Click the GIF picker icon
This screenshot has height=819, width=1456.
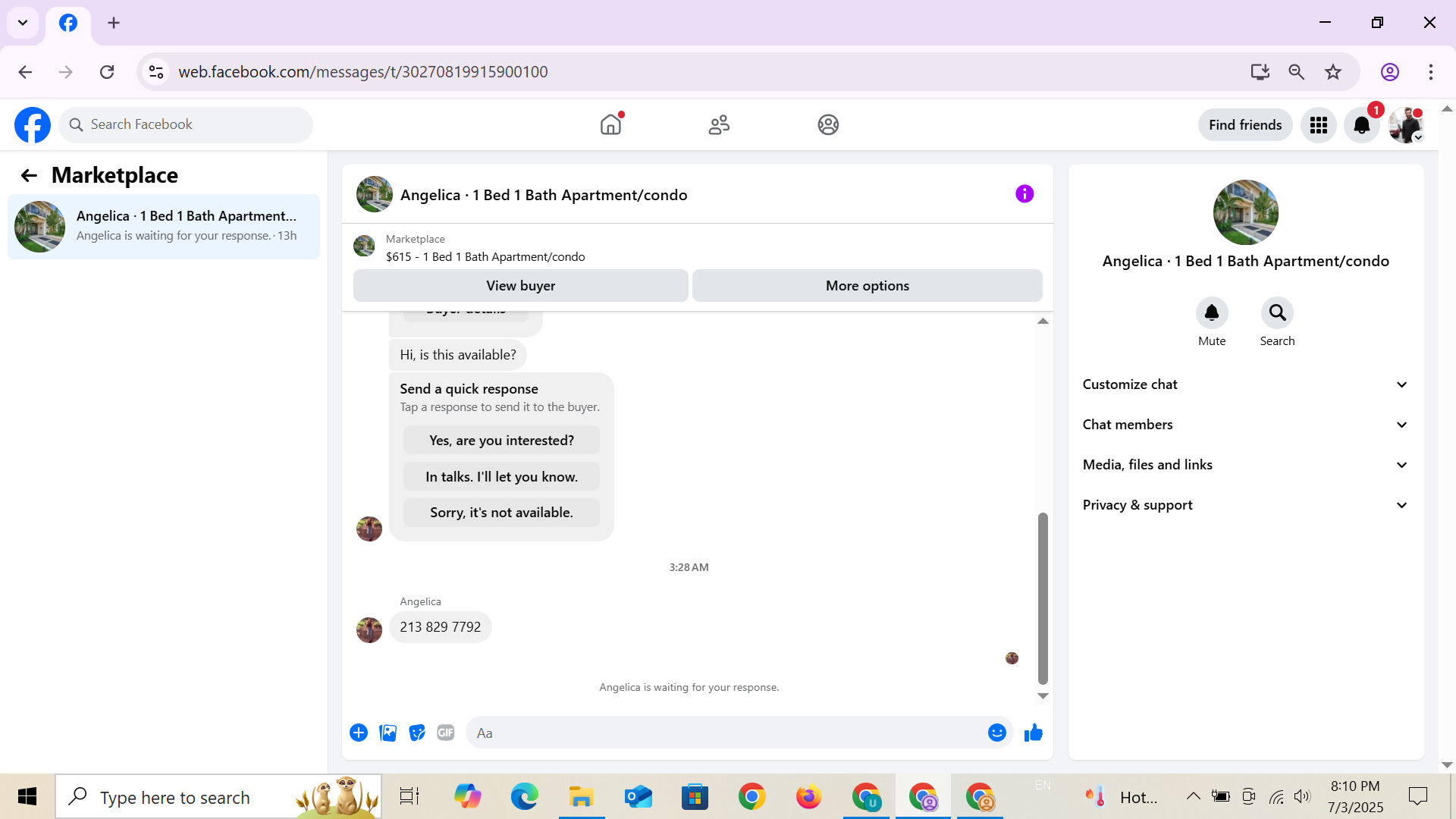[446, 733]
